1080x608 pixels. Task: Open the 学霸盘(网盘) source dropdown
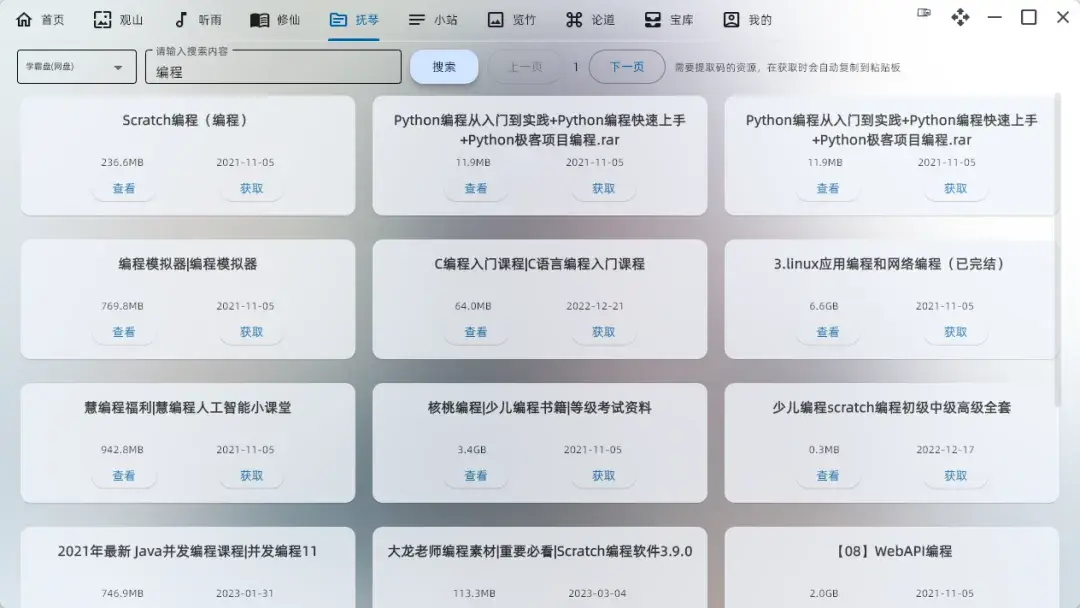click(76, 66)
